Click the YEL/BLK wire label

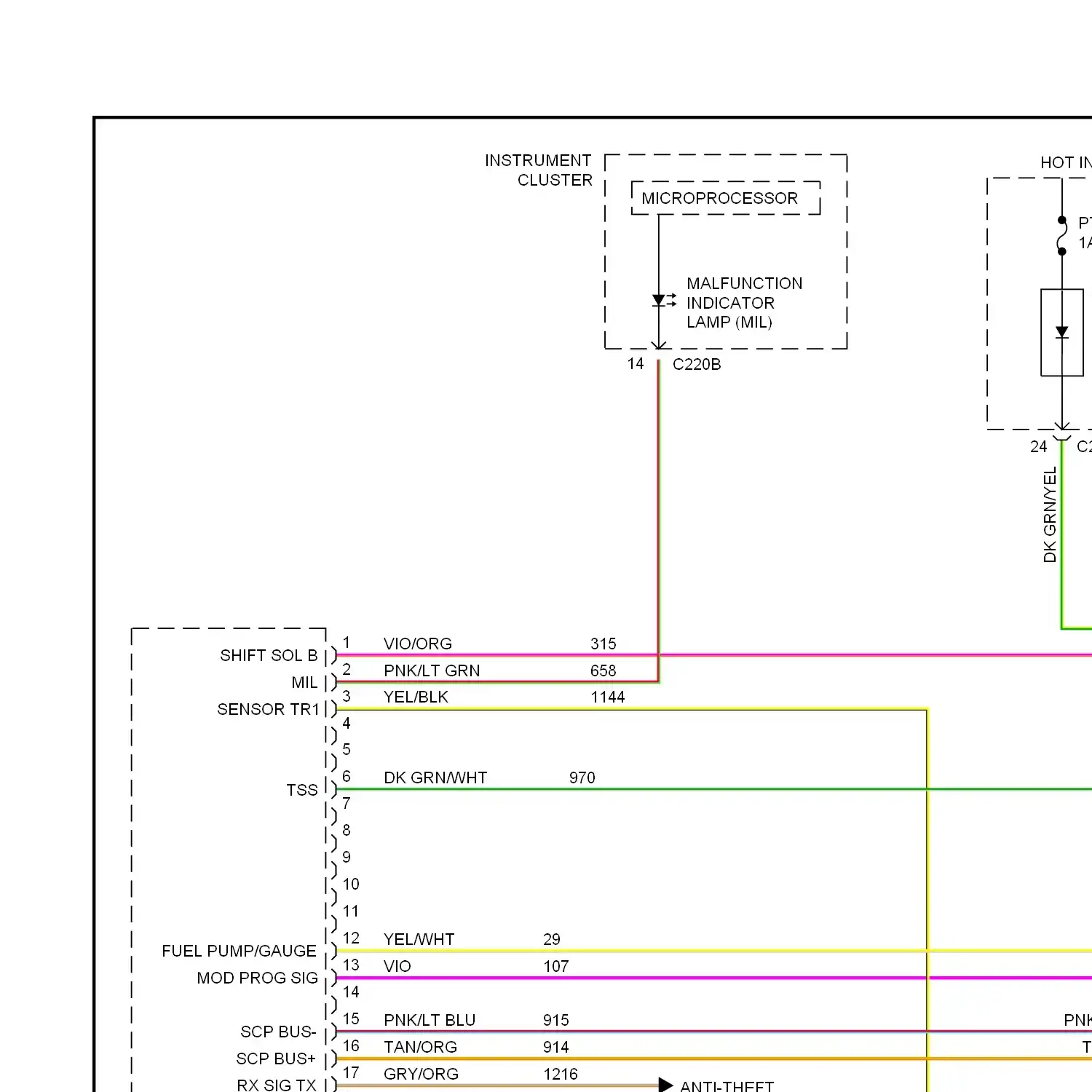(416, 697)
